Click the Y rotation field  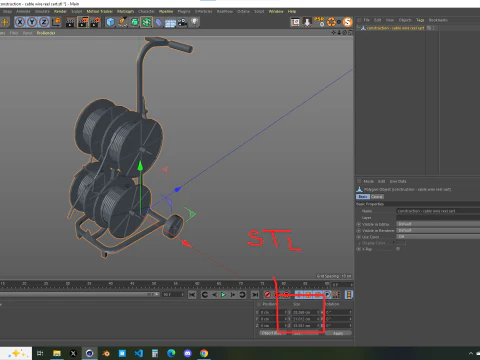339,319
